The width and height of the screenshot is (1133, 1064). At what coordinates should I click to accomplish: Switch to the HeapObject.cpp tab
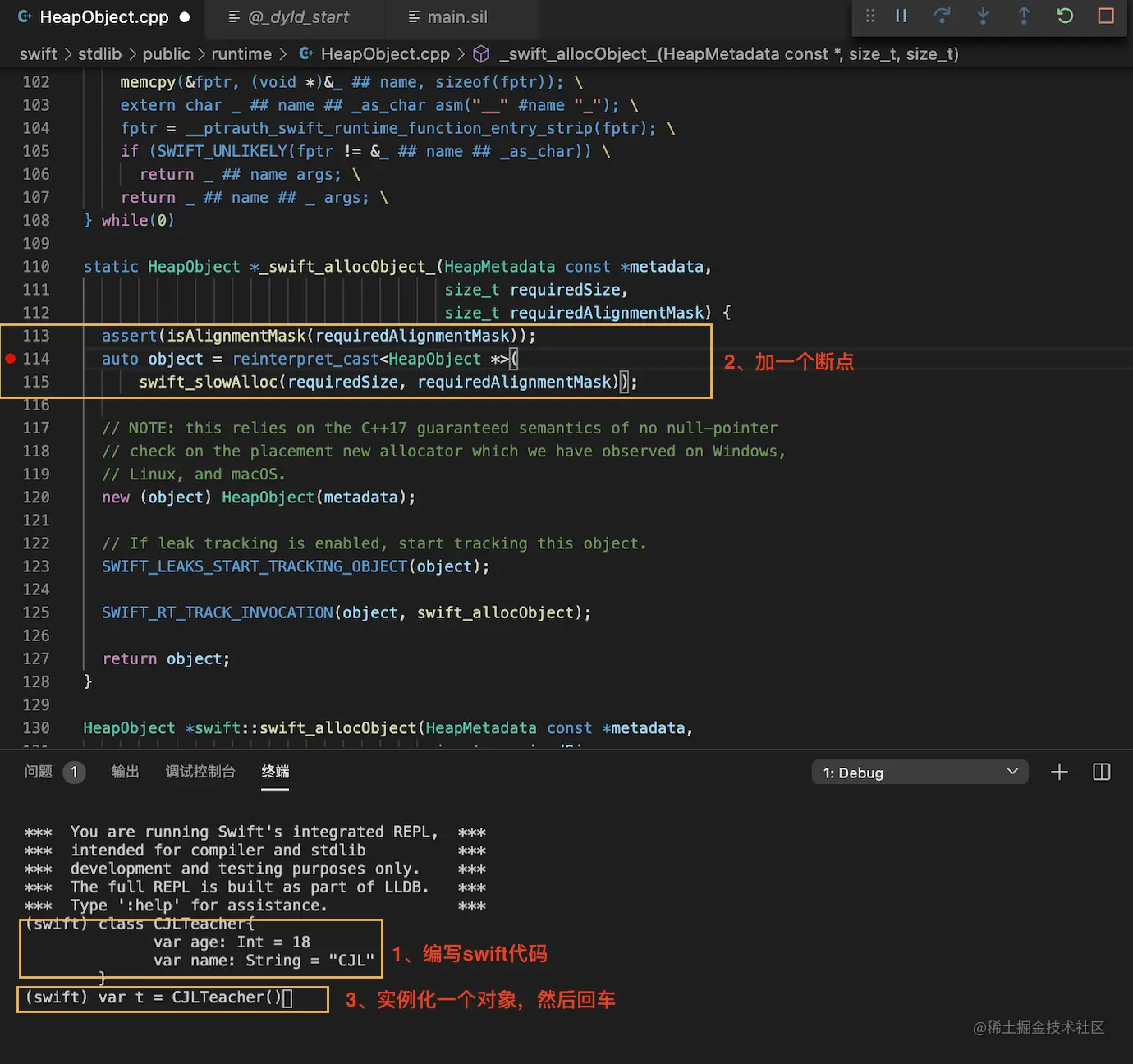pos(103,17)
